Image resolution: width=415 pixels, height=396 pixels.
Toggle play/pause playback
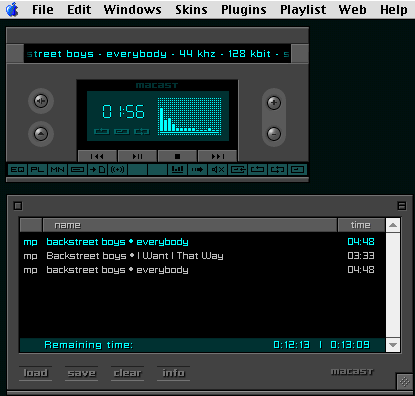[137, 156]
